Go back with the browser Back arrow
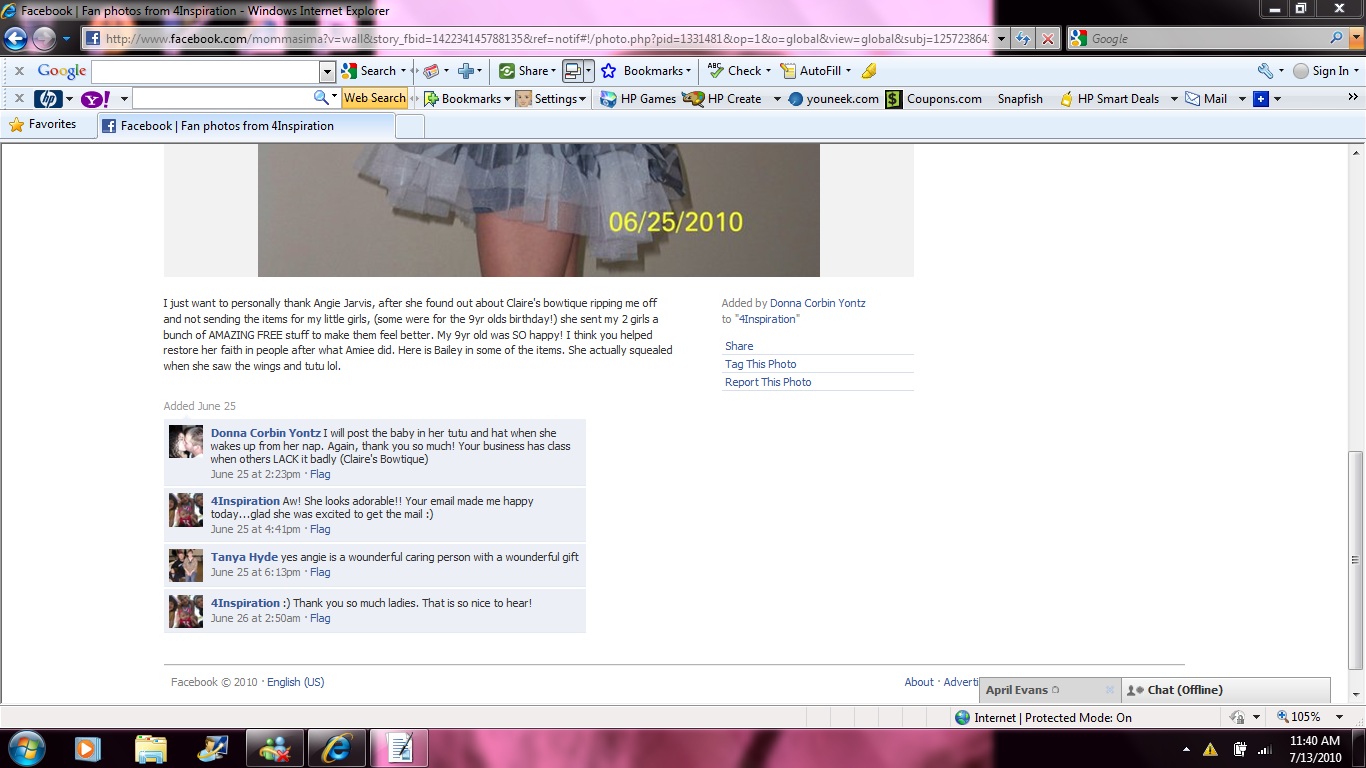Viewport: 1366px width, 768px height. tap(16, 38)
